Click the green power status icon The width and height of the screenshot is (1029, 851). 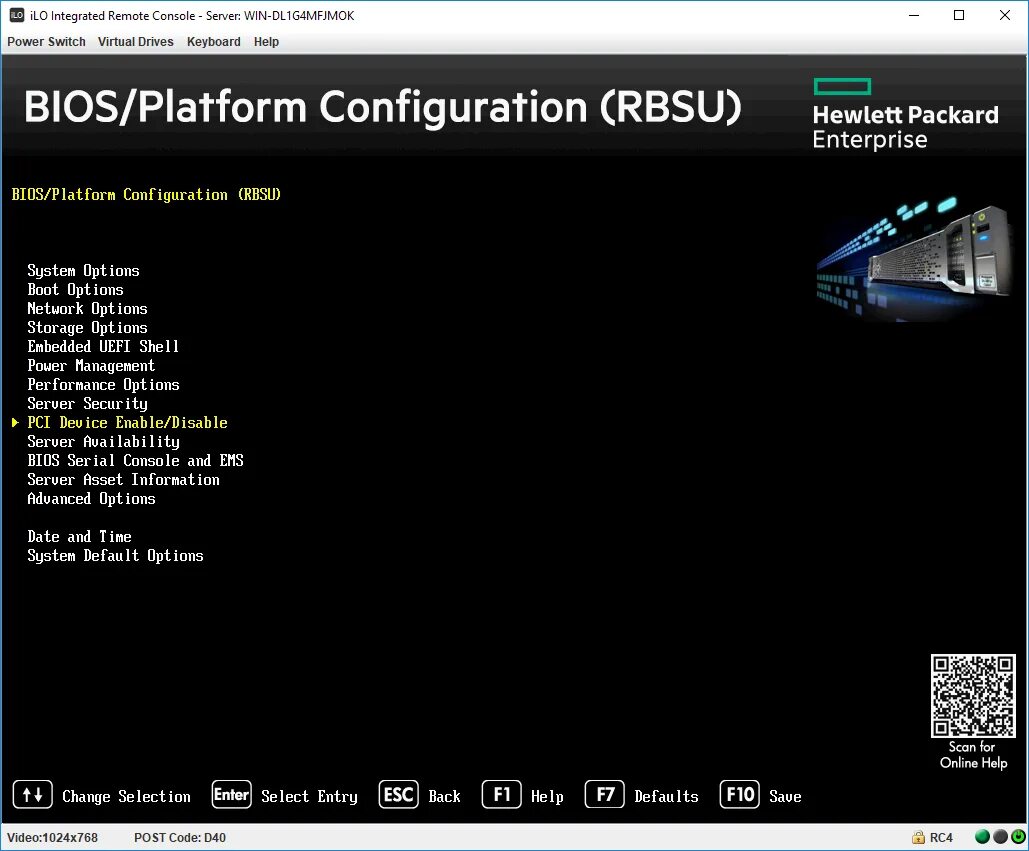click(x=1018, y=837)
